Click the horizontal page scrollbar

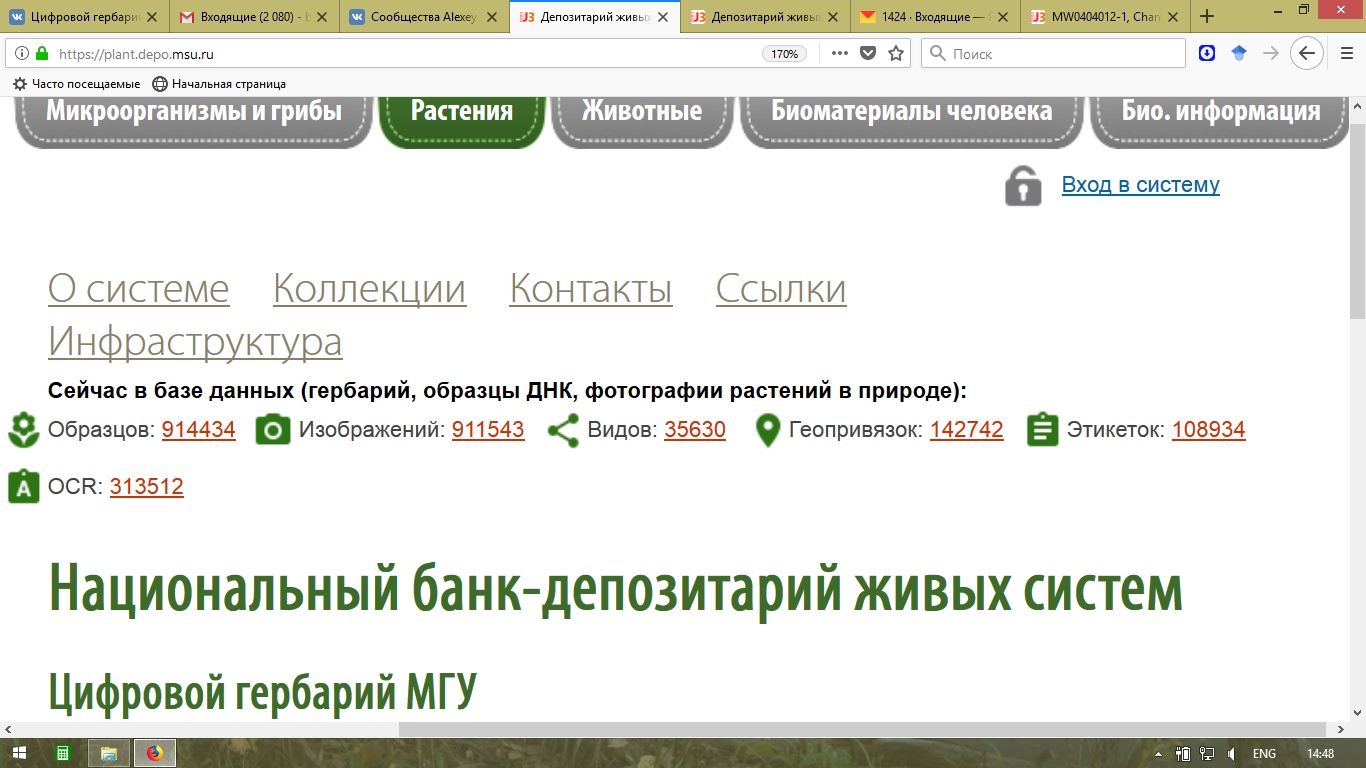click(x=860, y=729)
